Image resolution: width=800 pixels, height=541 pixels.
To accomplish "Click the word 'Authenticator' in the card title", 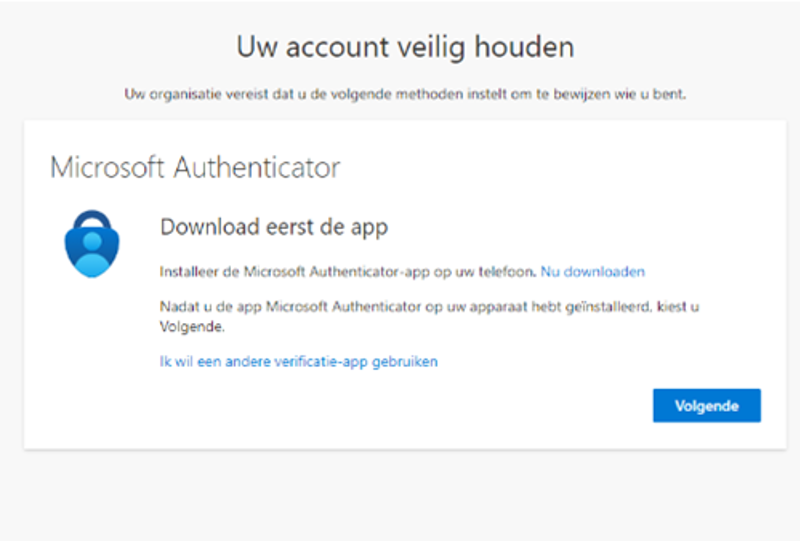I will 257,167.
